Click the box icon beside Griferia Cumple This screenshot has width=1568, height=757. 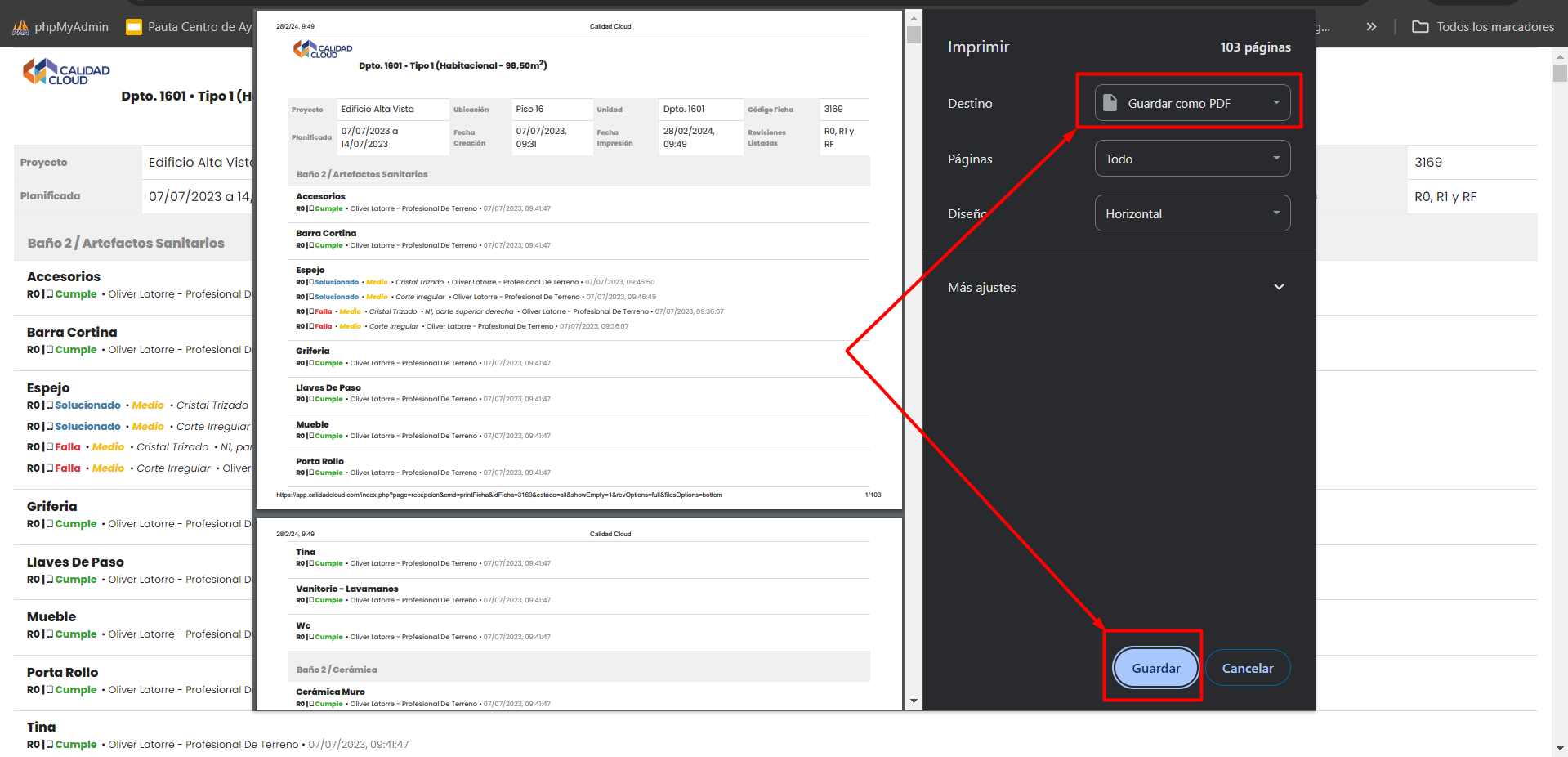tap(50, 524)
